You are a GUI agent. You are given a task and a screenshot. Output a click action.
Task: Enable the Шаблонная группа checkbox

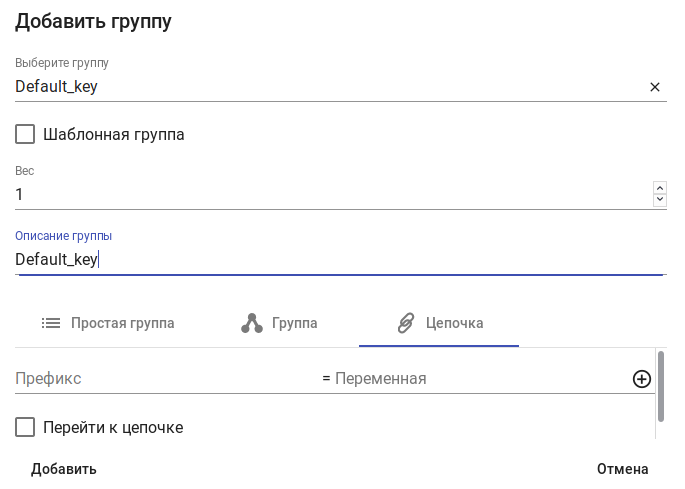[x=26, y=134]
